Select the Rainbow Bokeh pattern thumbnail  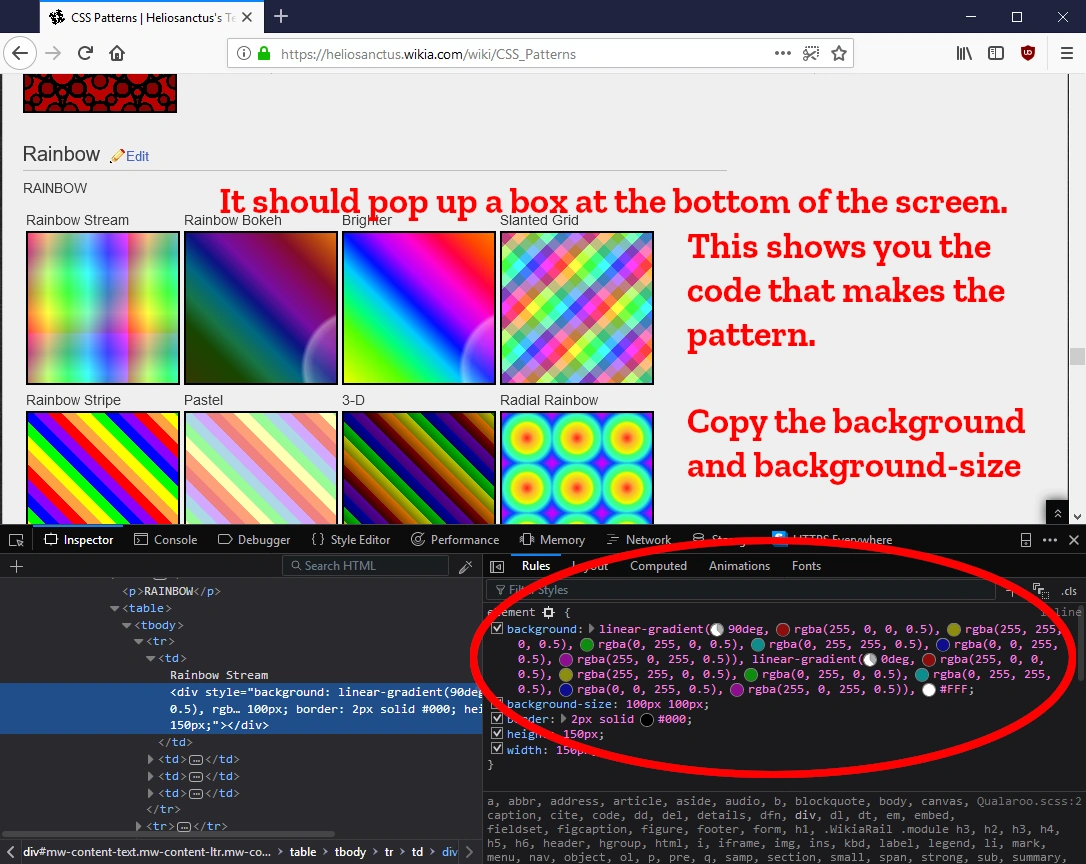point(260,308)
